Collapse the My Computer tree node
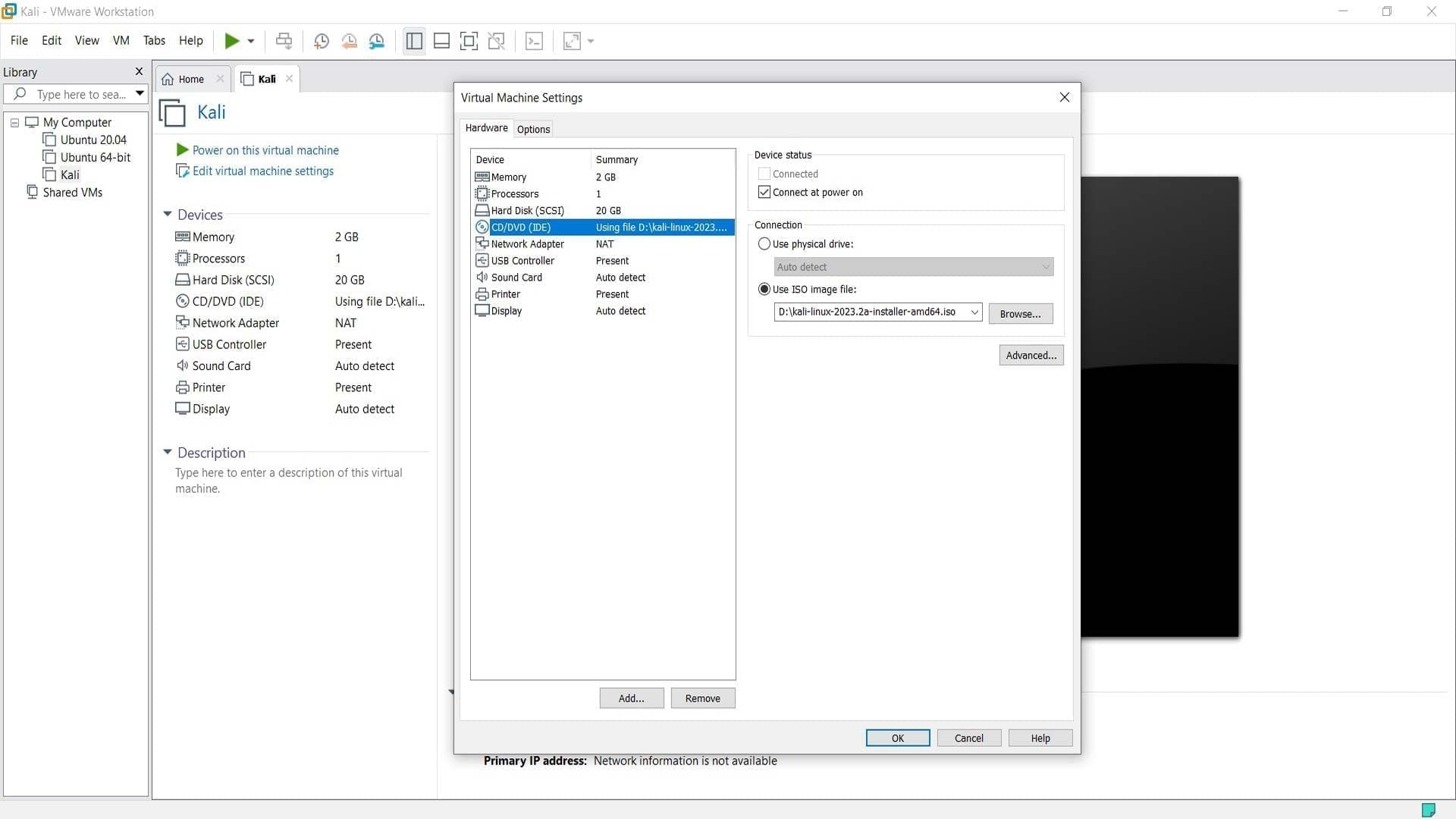 (14, 123)
